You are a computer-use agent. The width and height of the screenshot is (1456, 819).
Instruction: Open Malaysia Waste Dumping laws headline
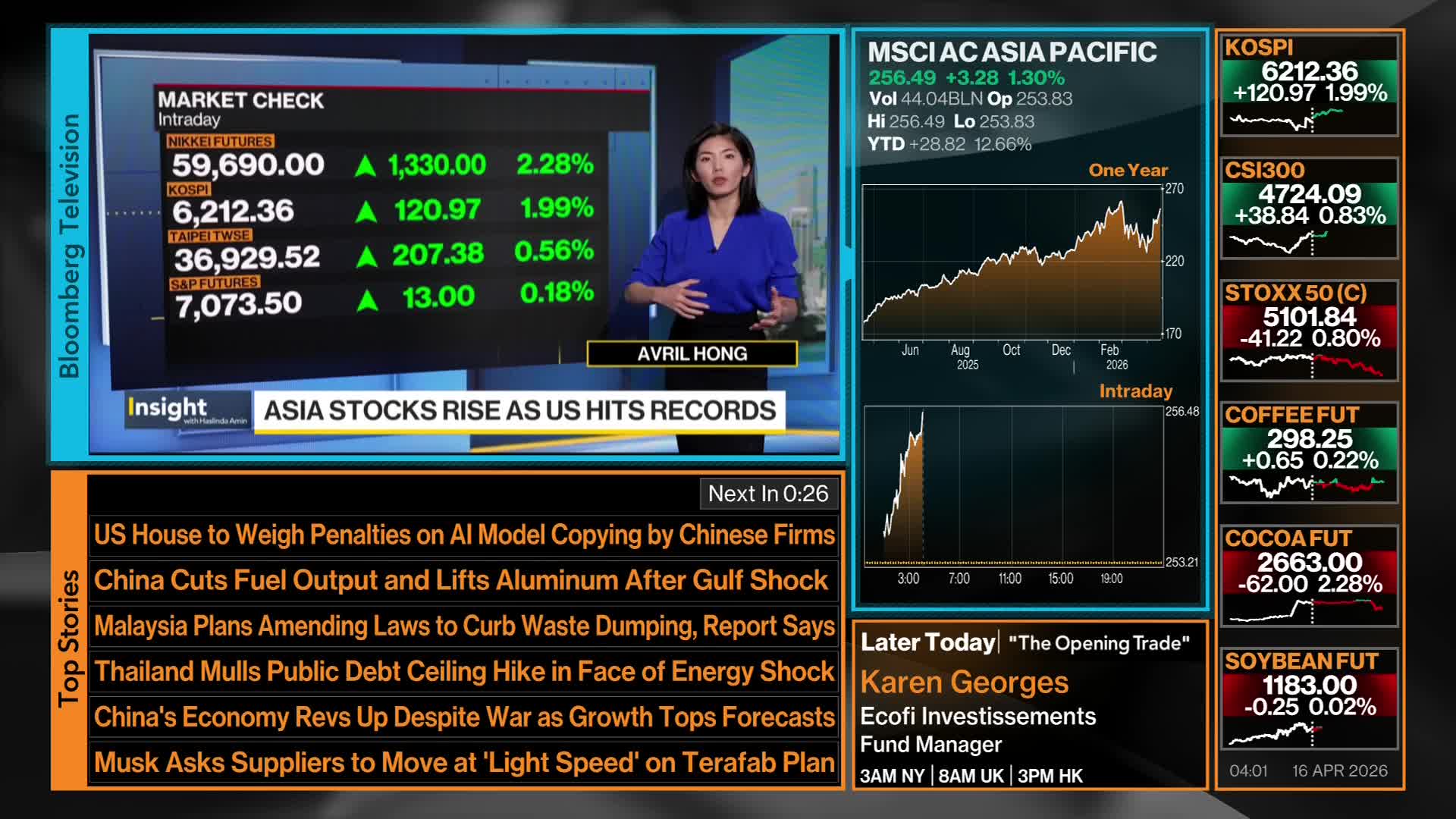463,626
